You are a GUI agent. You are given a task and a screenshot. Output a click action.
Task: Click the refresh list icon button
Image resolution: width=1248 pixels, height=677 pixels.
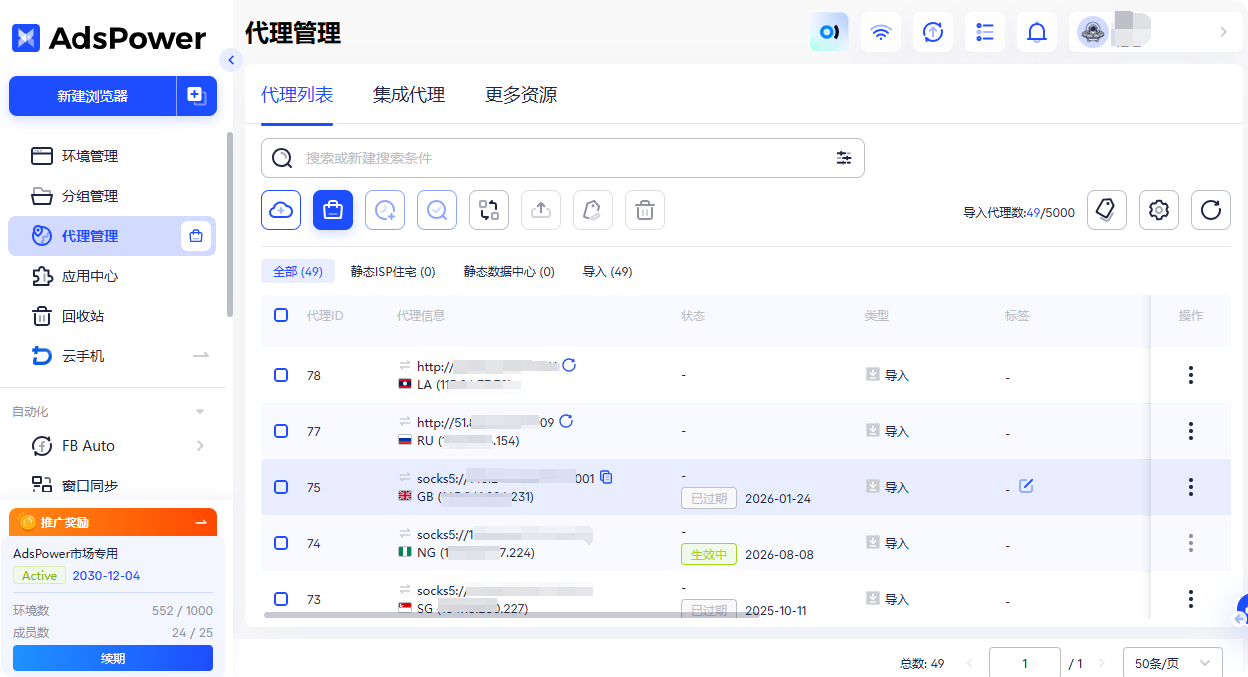point(1211,210)
